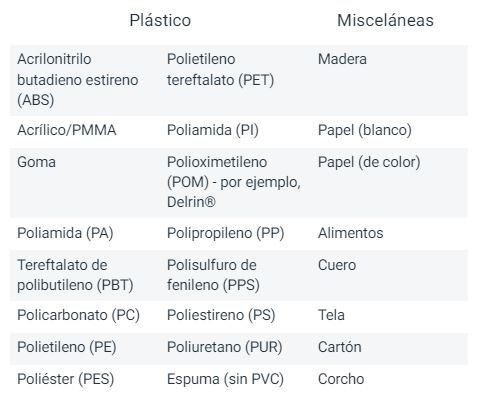Select the Poliamida (PA) cell
Image resolution: width=482 pixels, height=414 pixels.
[x=65, y=233]
